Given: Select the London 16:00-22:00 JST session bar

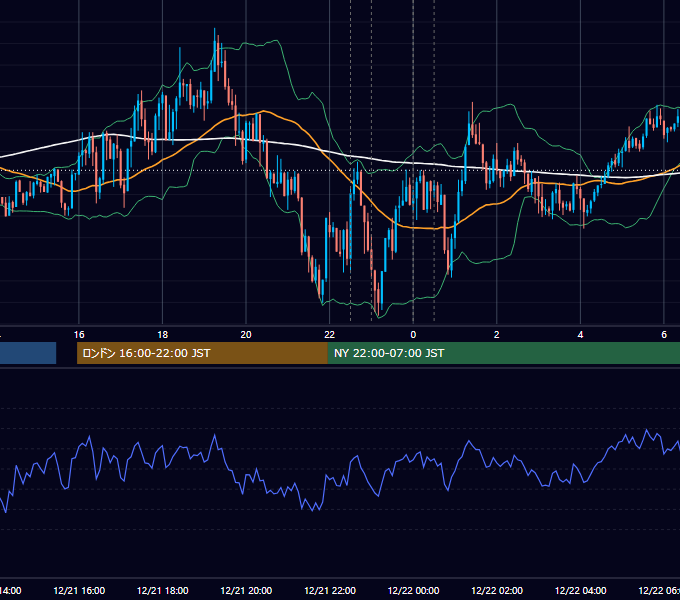Looking at the screenshot, I should coord(202,353).
